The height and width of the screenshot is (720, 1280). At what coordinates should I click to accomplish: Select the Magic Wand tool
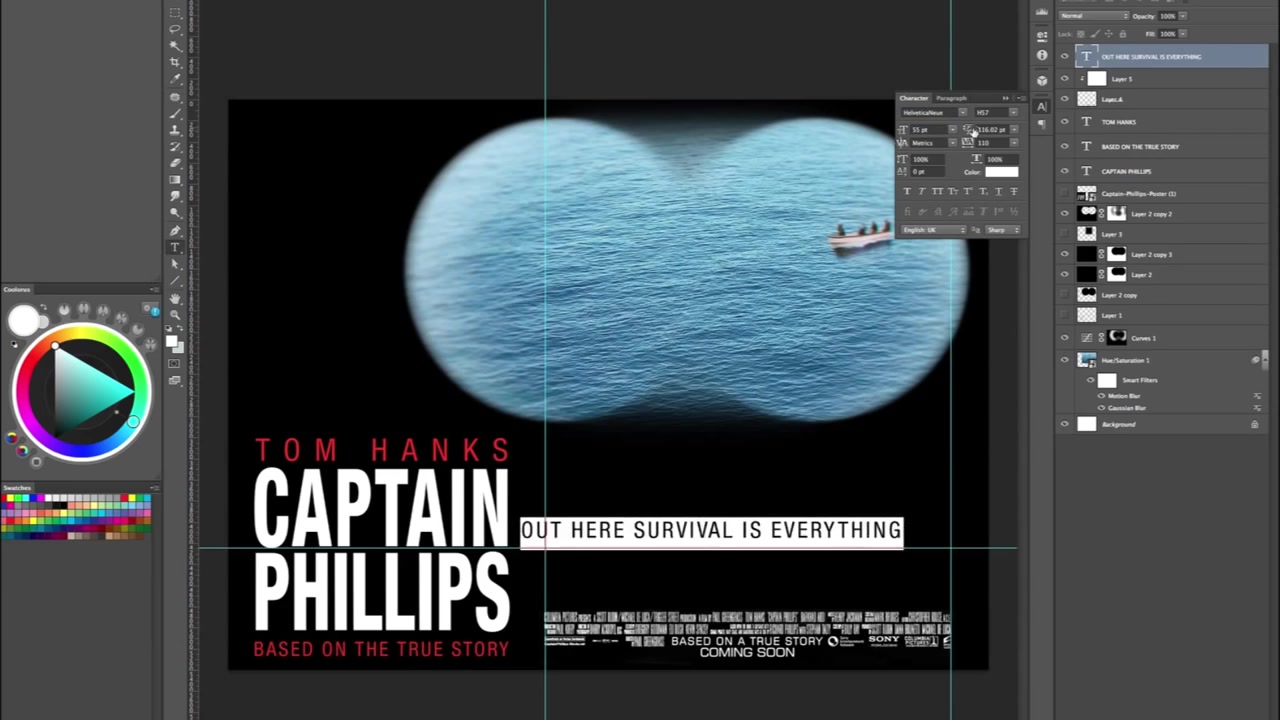tap(175, 46)
